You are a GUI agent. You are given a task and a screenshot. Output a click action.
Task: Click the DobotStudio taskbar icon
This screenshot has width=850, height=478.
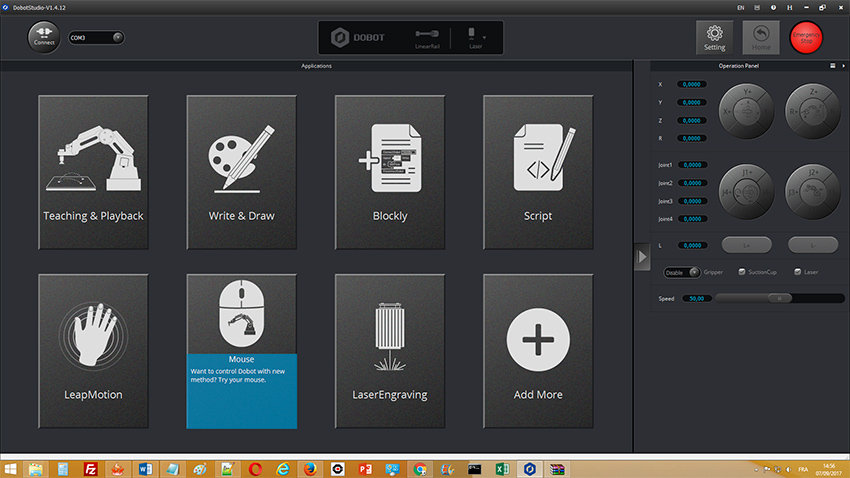pyautogui.click(x=530, y=469)
